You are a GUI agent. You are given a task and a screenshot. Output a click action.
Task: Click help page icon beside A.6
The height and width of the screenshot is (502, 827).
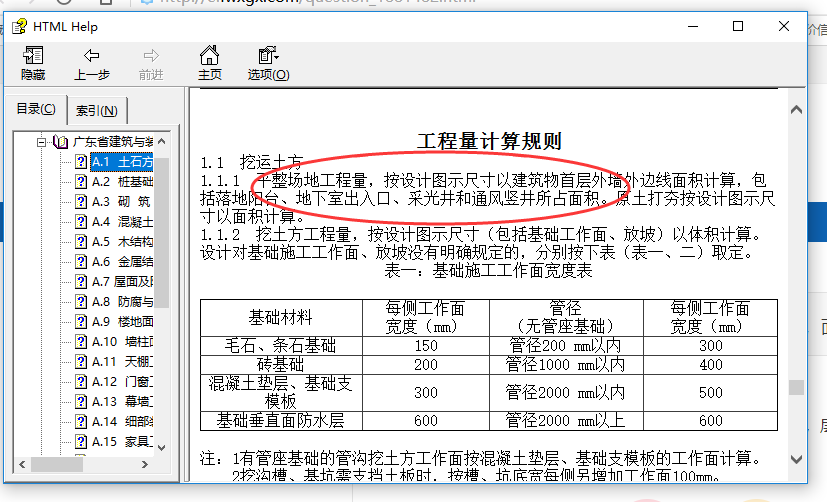(81, 262)
